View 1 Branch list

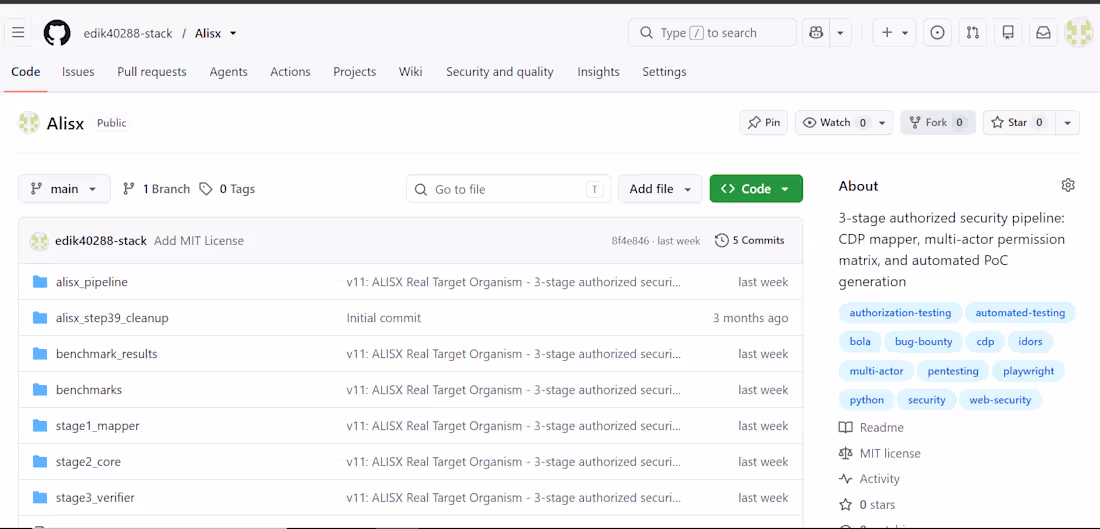click(x=156, y=189)
